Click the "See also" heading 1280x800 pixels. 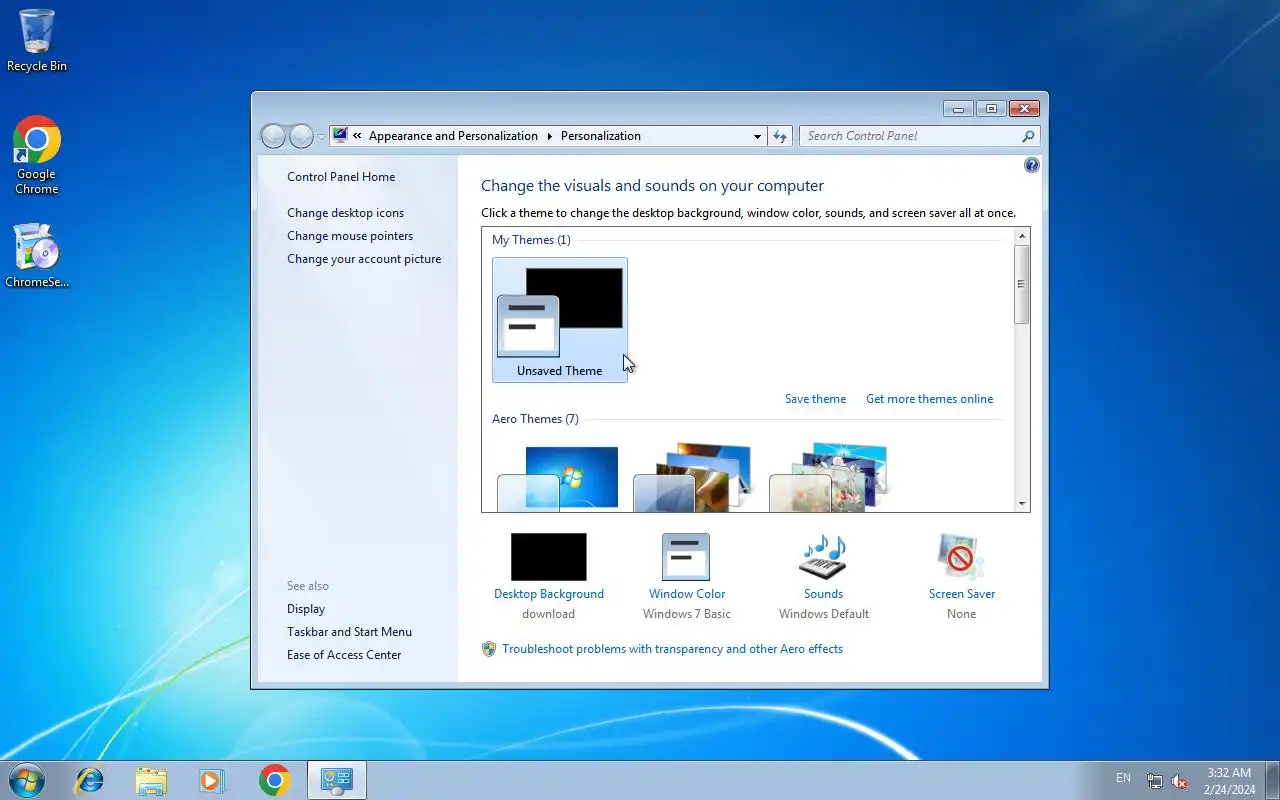308,586
